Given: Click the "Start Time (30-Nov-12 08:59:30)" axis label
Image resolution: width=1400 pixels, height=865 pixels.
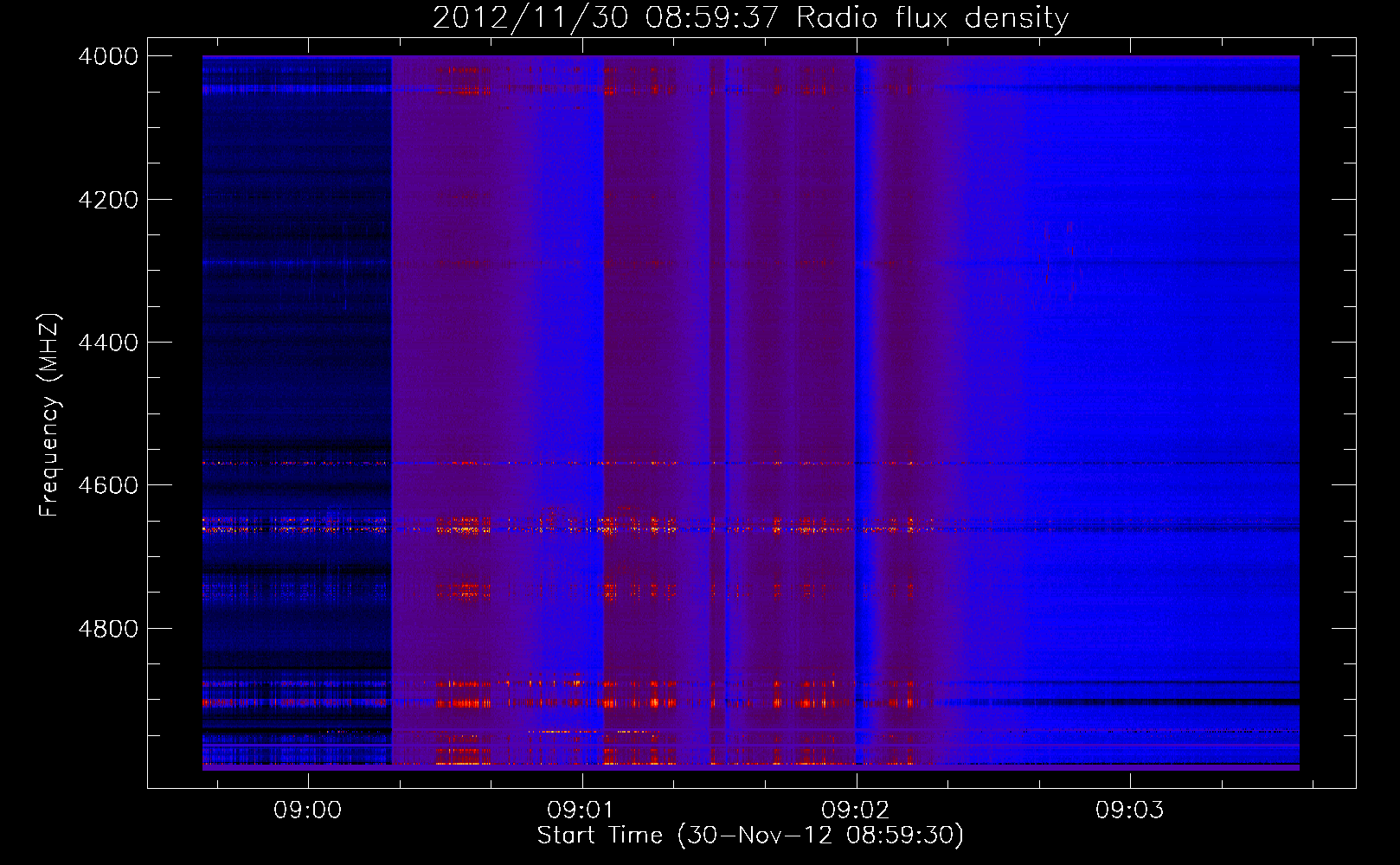Looking at the screenshot, I should pyautogui.click(x=750, y=835).
